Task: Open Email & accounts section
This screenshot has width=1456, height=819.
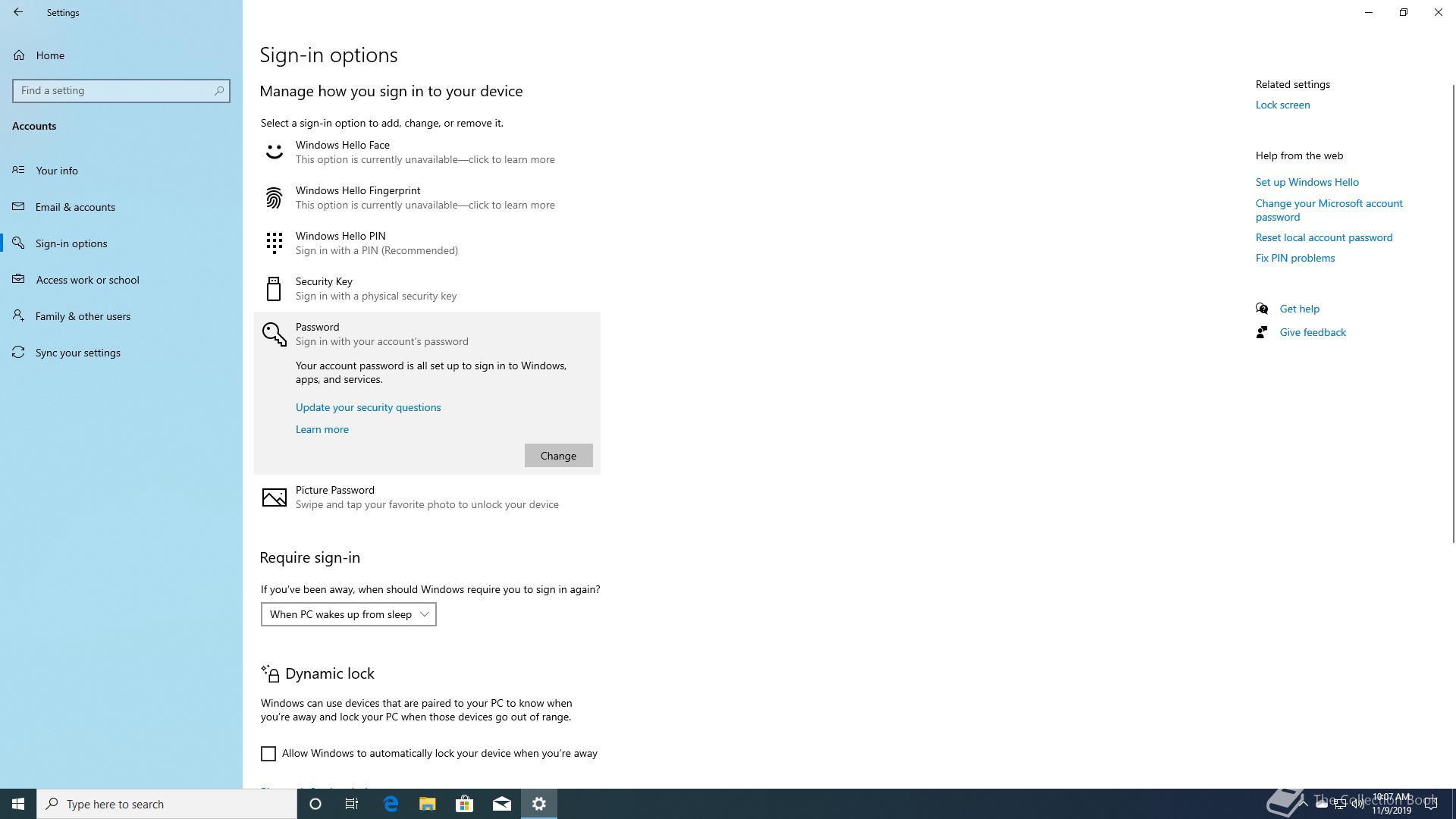Action: [75, 207]
